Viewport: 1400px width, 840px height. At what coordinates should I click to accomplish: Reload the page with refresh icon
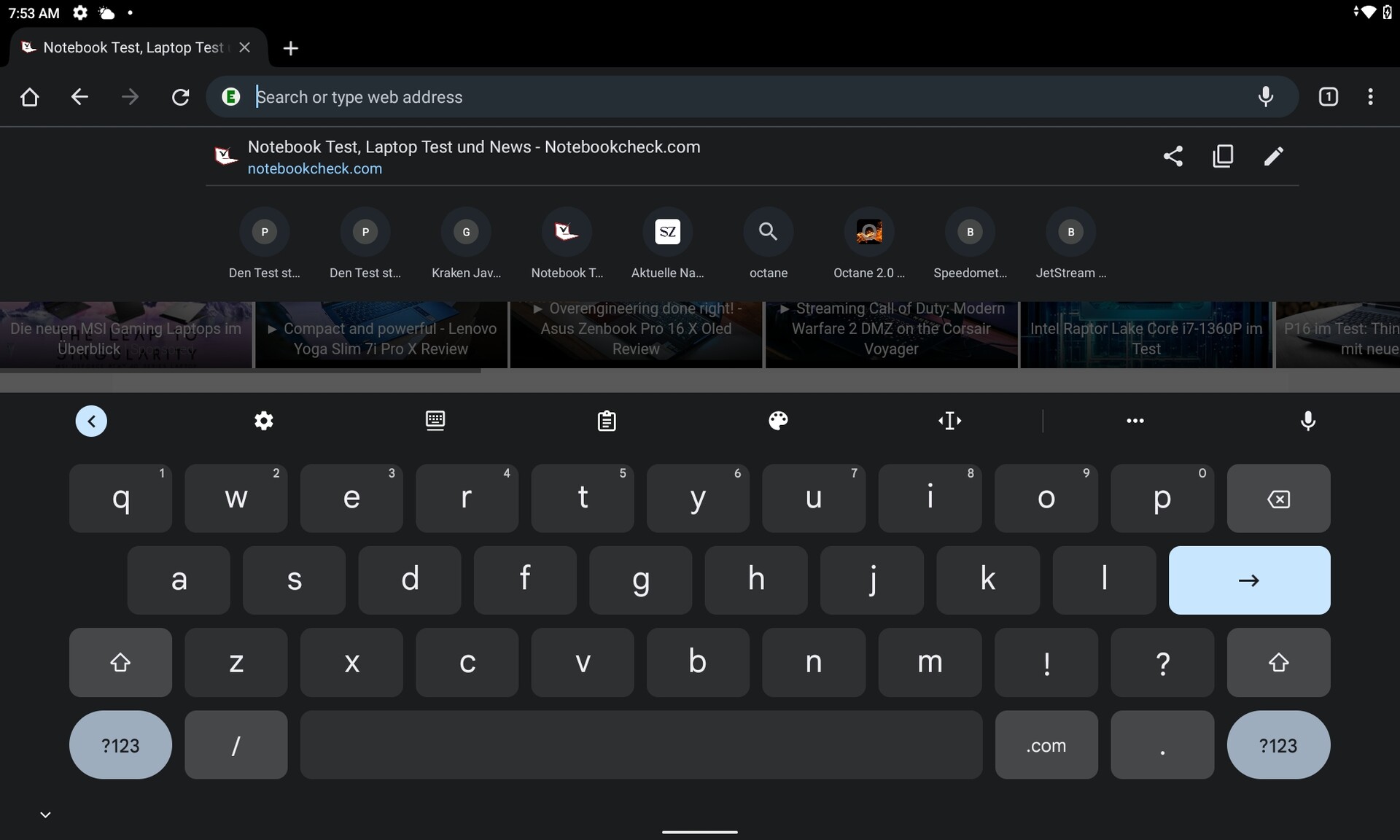180,97
